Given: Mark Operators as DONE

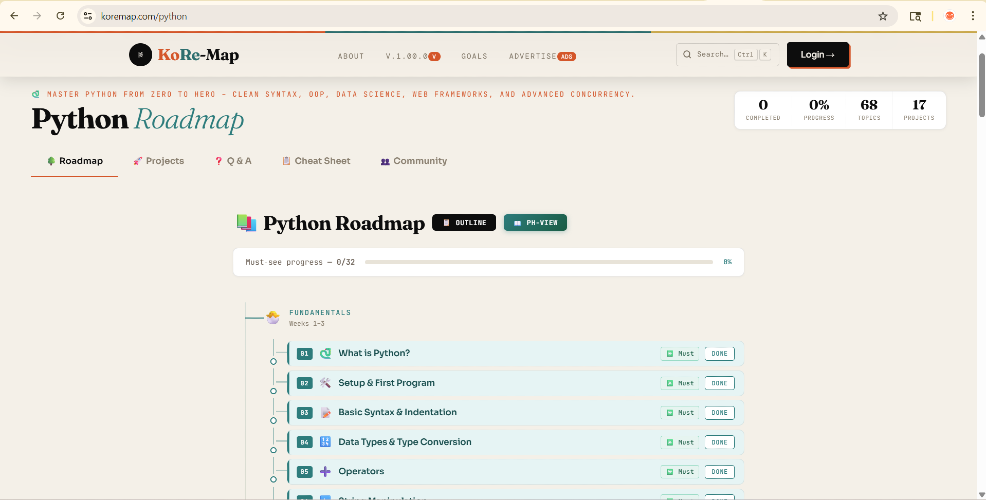Looking at the screenshot, I should tap(719, 471).
